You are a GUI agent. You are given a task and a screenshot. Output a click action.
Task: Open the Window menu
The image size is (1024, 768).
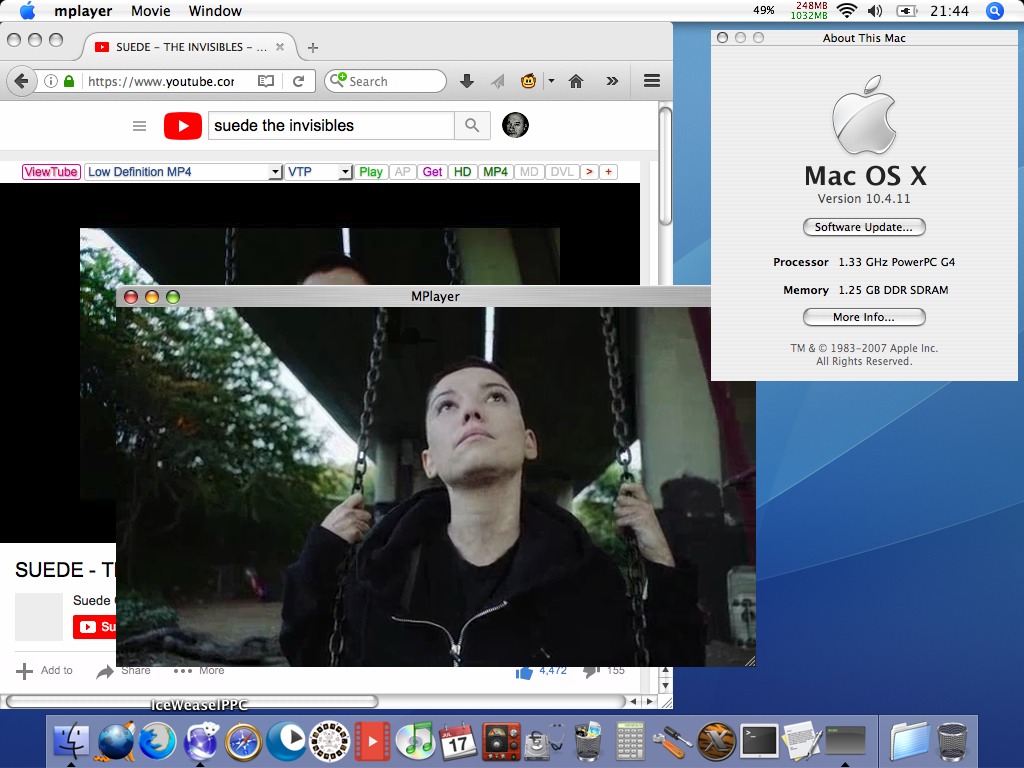(x=215, y=11)
